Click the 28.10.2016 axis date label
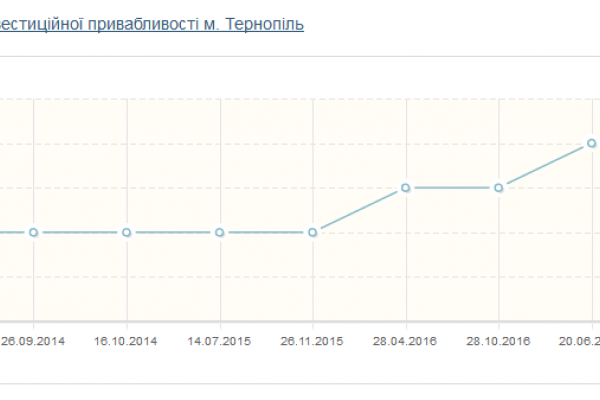Screen dimensions: 600x400 click(x=498, y=341)
